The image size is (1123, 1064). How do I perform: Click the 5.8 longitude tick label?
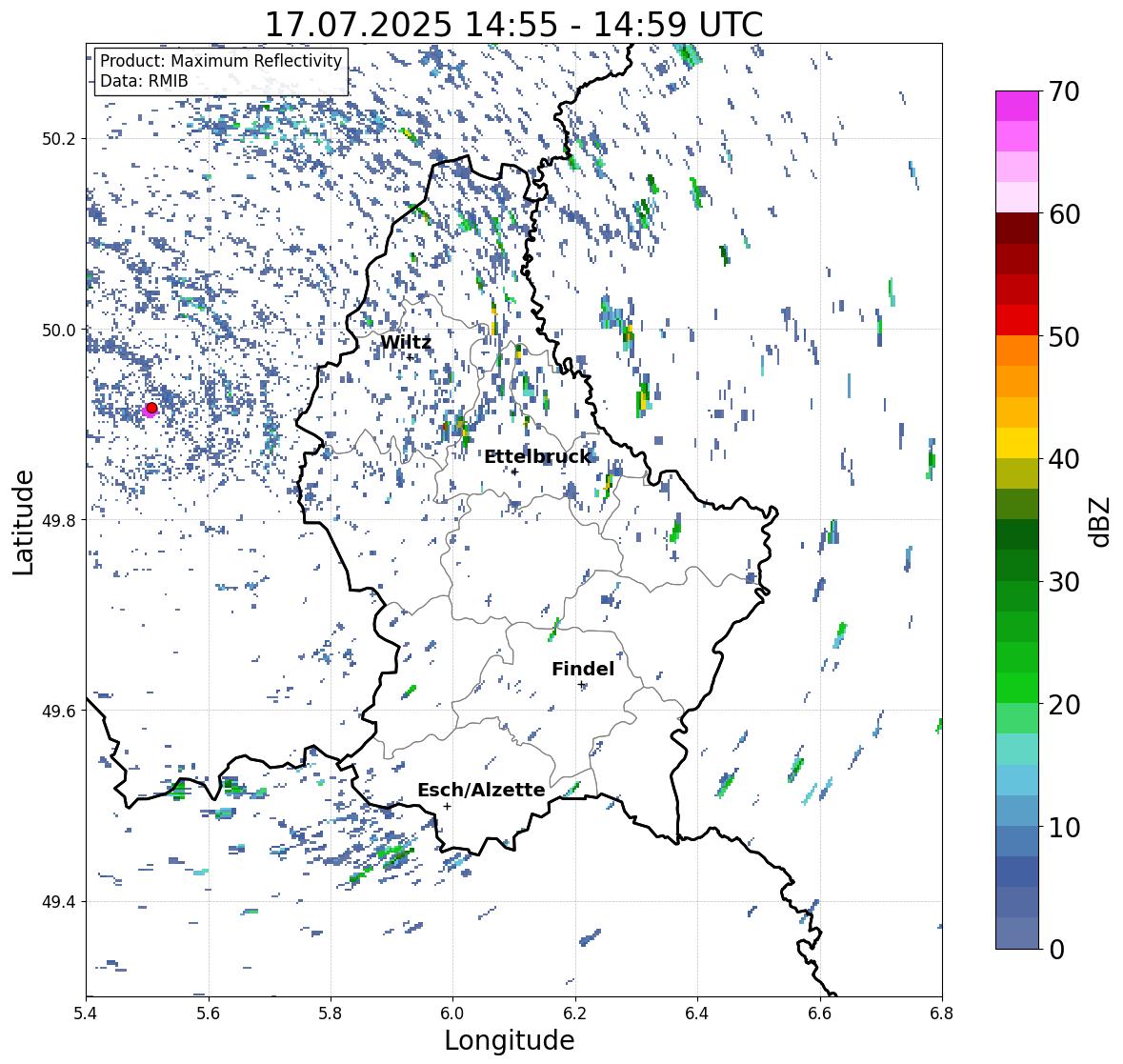coord(331,1013)
